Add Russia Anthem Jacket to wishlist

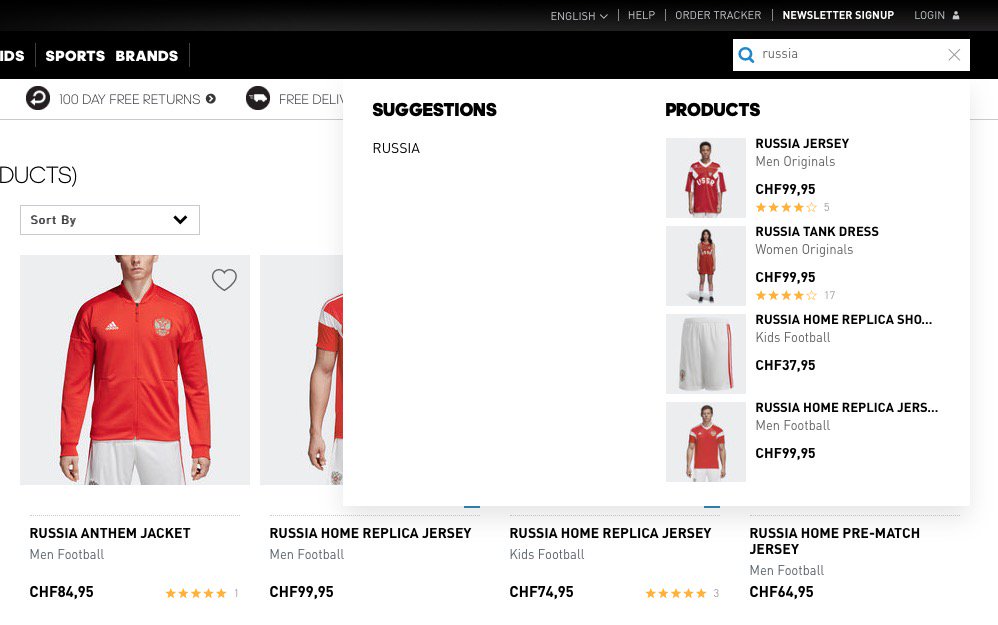click(x=224, y=280)
